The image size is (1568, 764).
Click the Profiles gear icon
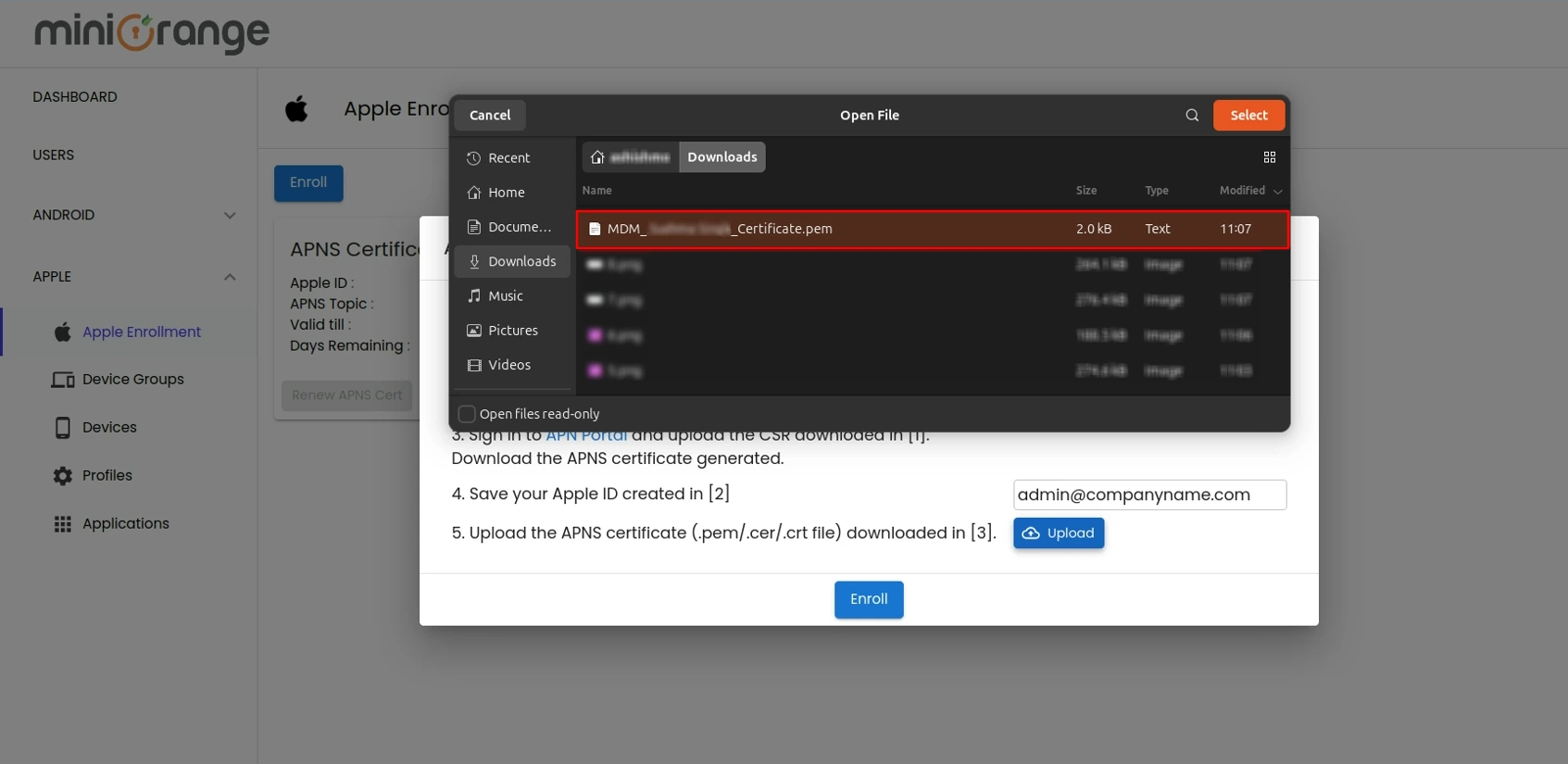pyautogui.click(x=63, y=476)
